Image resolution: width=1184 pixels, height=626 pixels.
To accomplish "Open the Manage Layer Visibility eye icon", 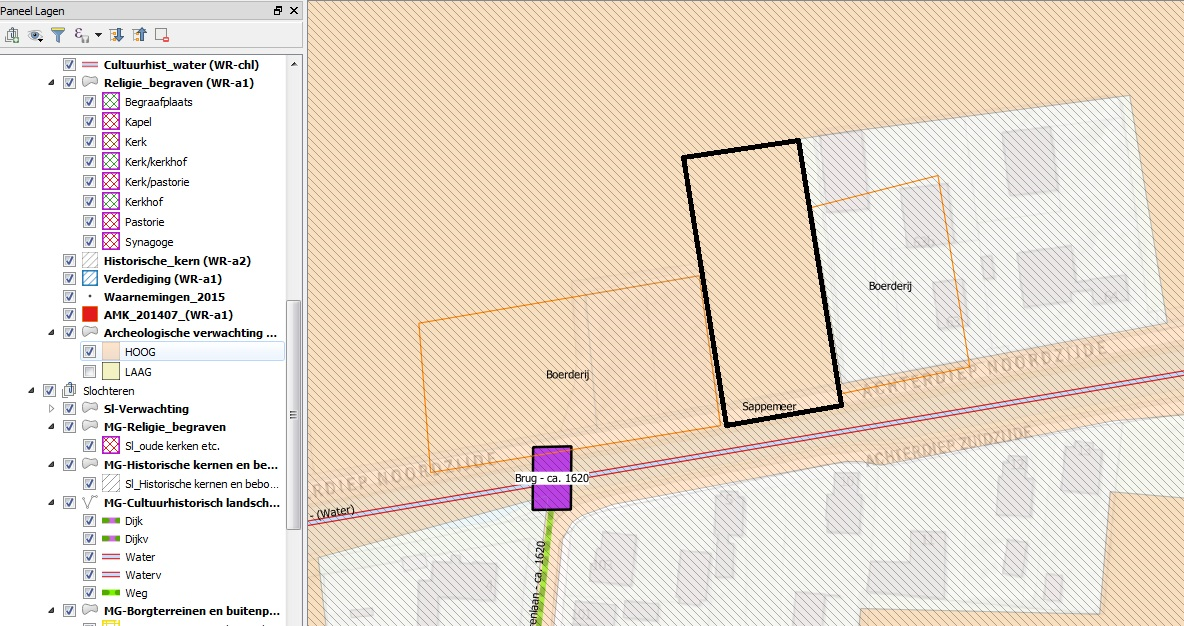I will (36, 35).
